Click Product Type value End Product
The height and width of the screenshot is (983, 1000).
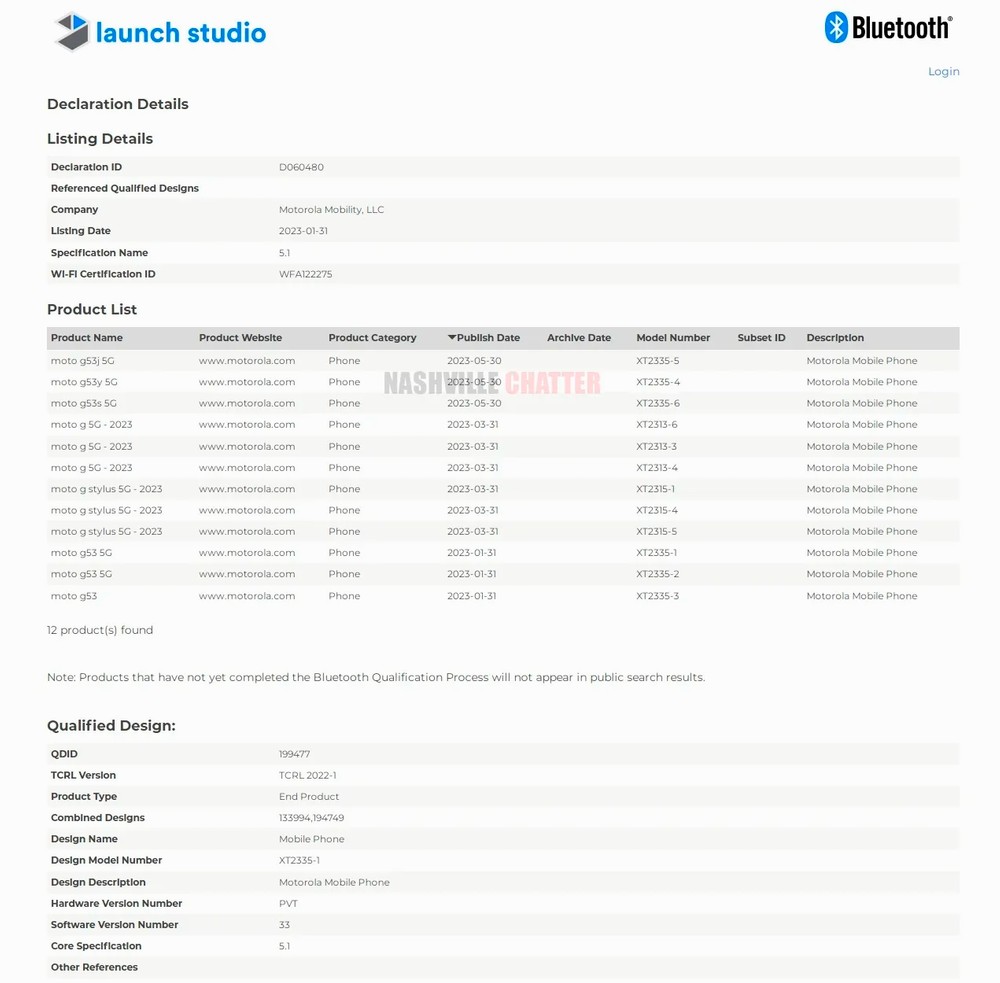click(309, 797)
